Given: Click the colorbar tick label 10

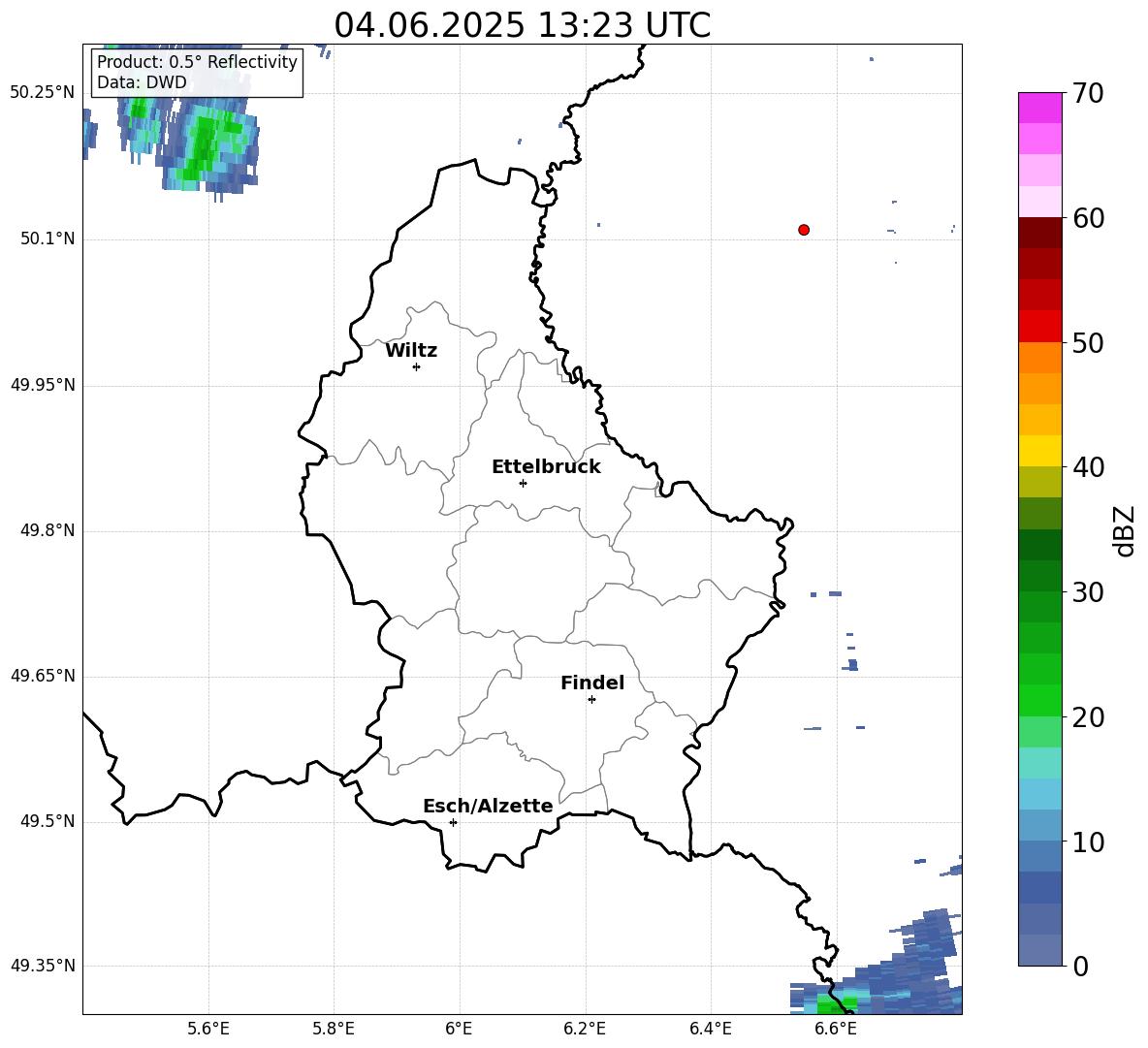Looking at the screenshot, I should (1088, 842).
